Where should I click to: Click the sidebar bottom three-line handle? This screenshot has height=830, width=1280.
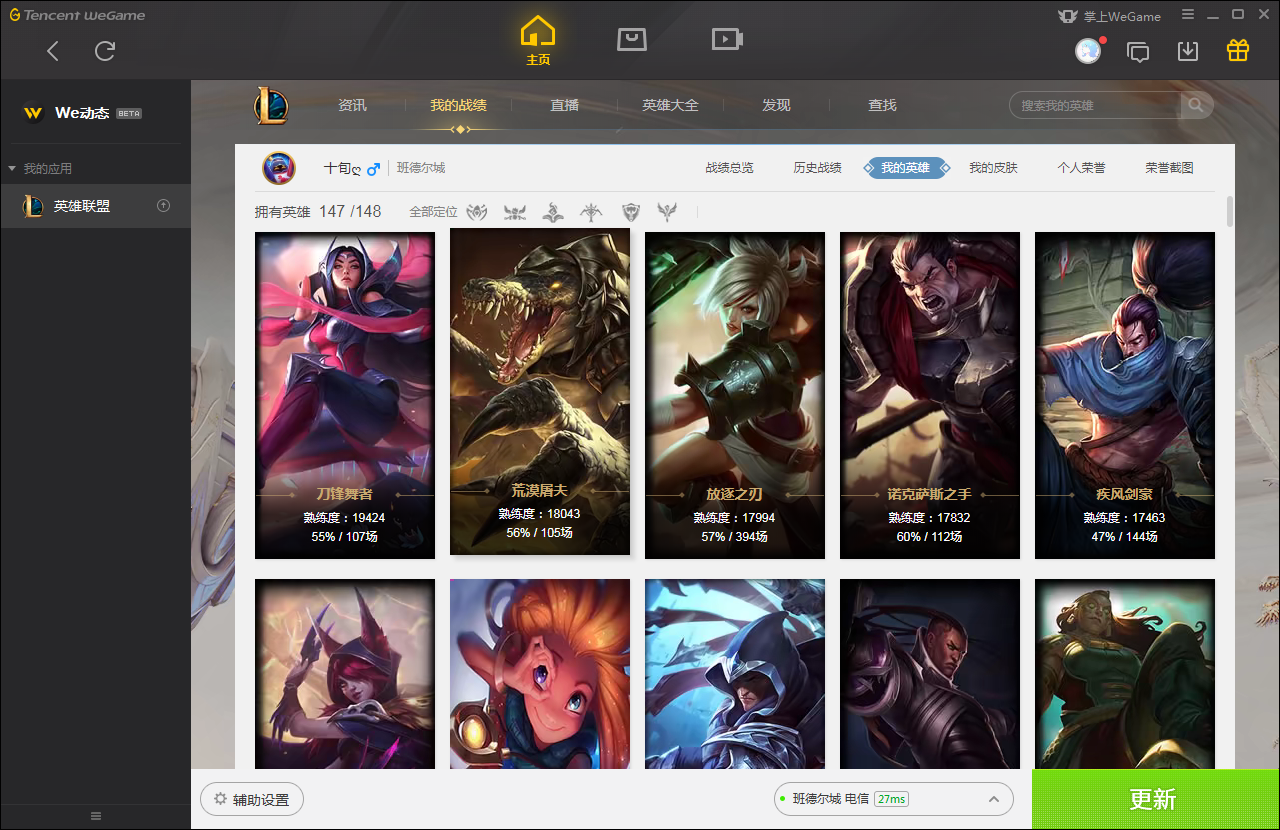(96, 816)
